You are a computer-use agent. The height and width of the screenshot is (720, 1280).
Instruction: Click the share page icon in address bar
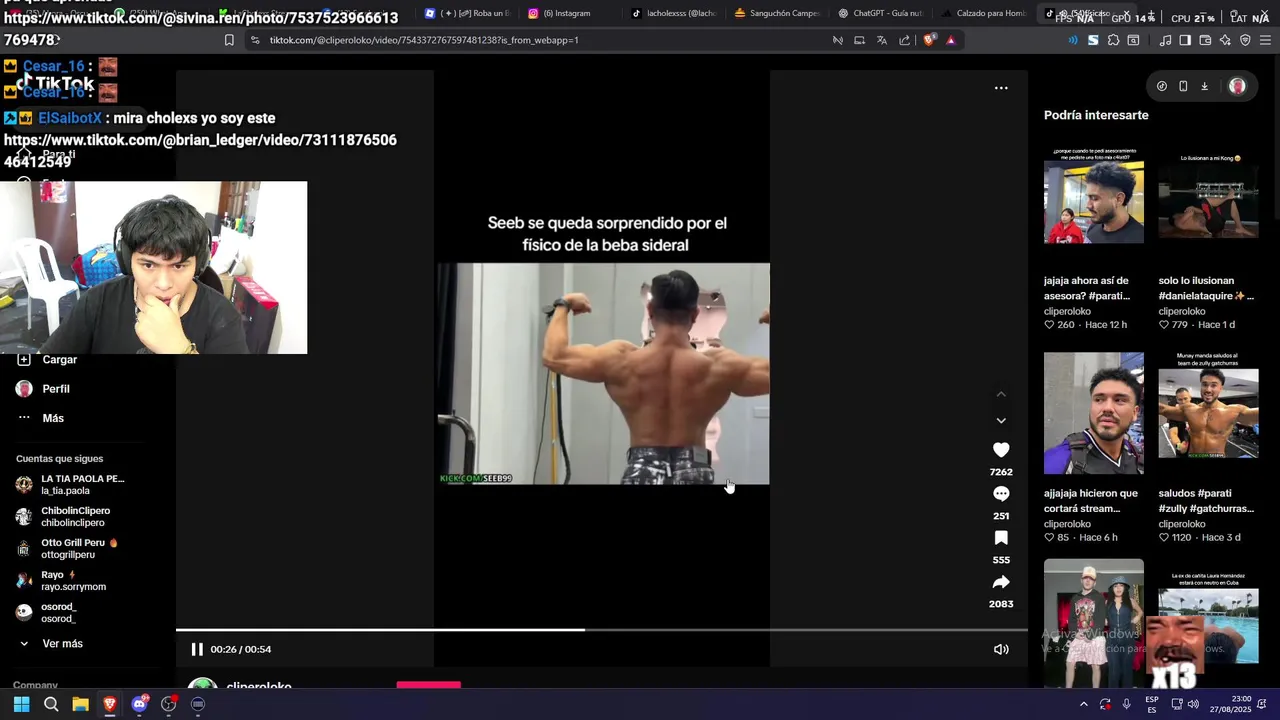[x=905, y=40]
